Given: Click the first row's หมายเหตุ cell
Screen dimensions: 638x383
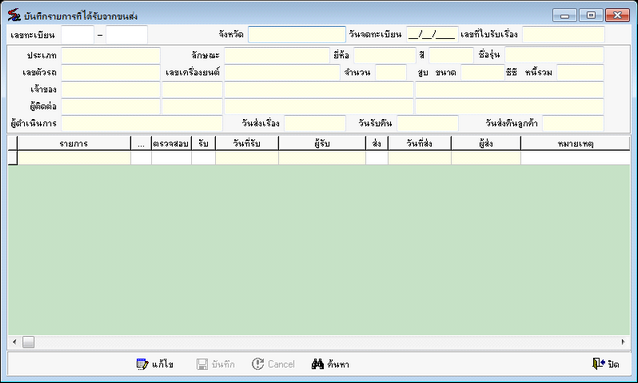Looking at the screenshot, I should coord(575,158).
